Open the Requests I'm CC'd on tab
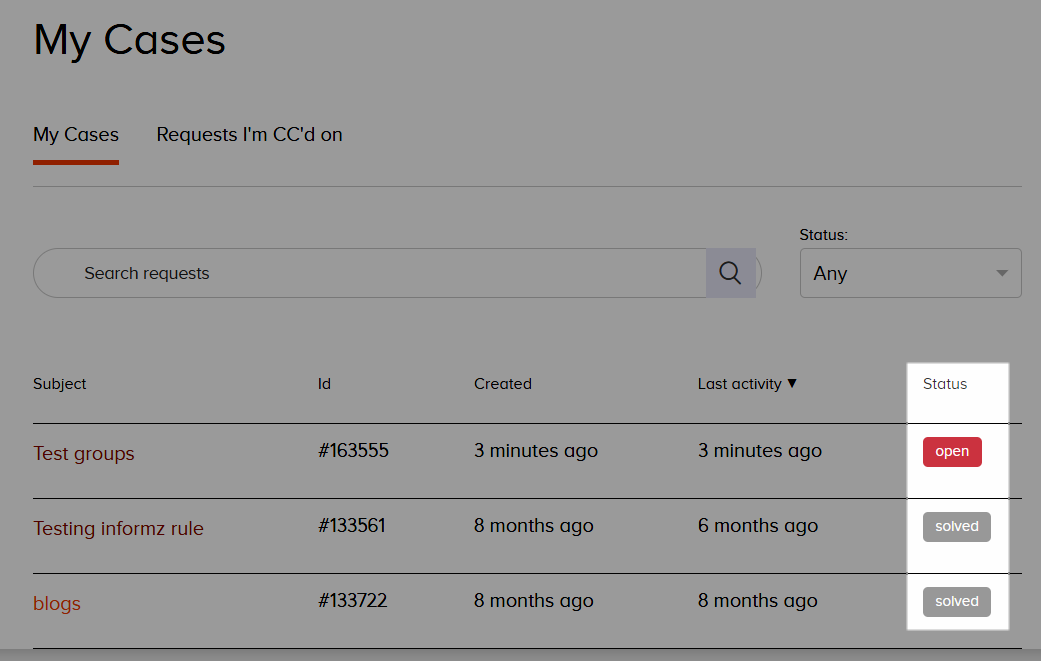Viewport: 1041px width, 661px height. coord(250,135)
